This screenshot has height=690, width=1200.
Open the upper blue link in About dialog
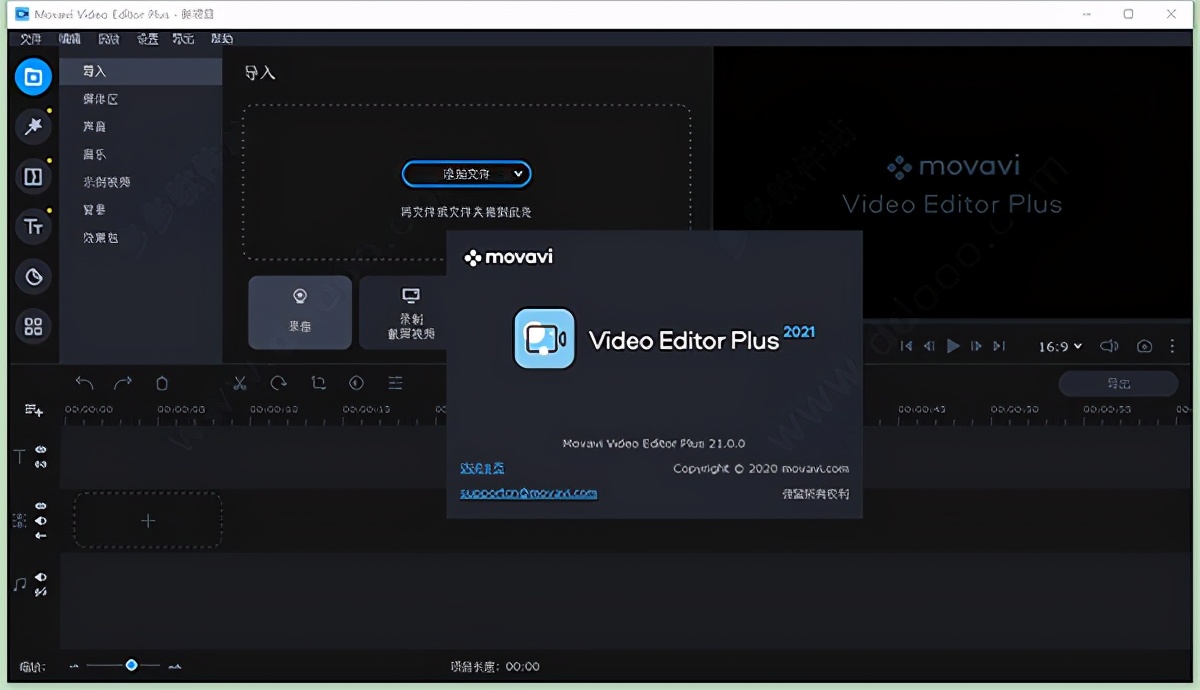(x=482, y=468)
